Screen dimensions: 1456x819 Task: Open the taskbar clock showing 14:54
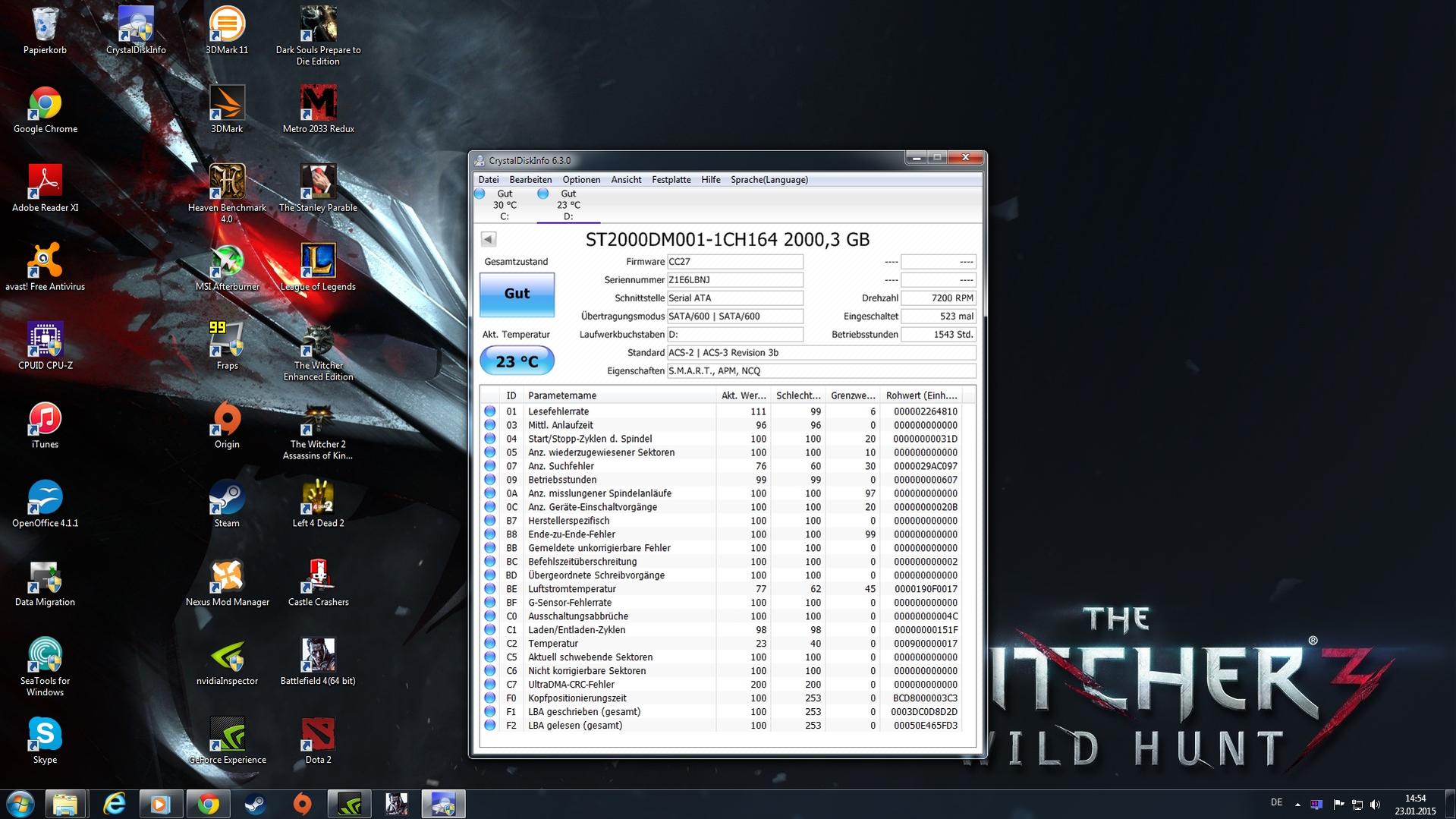1415,804
